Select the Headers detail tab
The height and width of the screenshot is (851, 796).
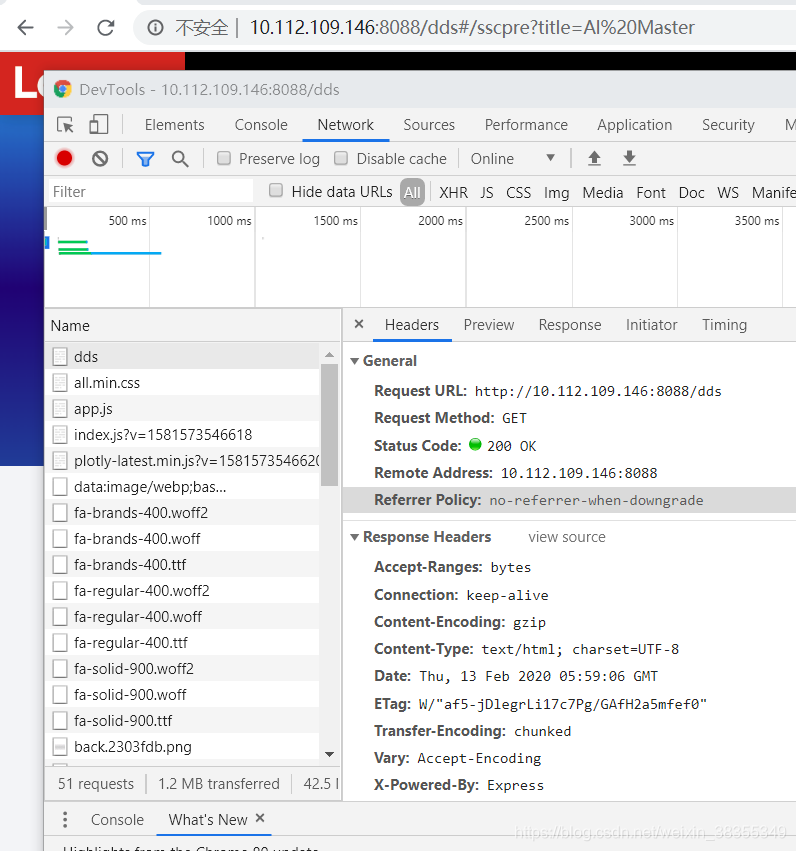(x=412, y=325)
